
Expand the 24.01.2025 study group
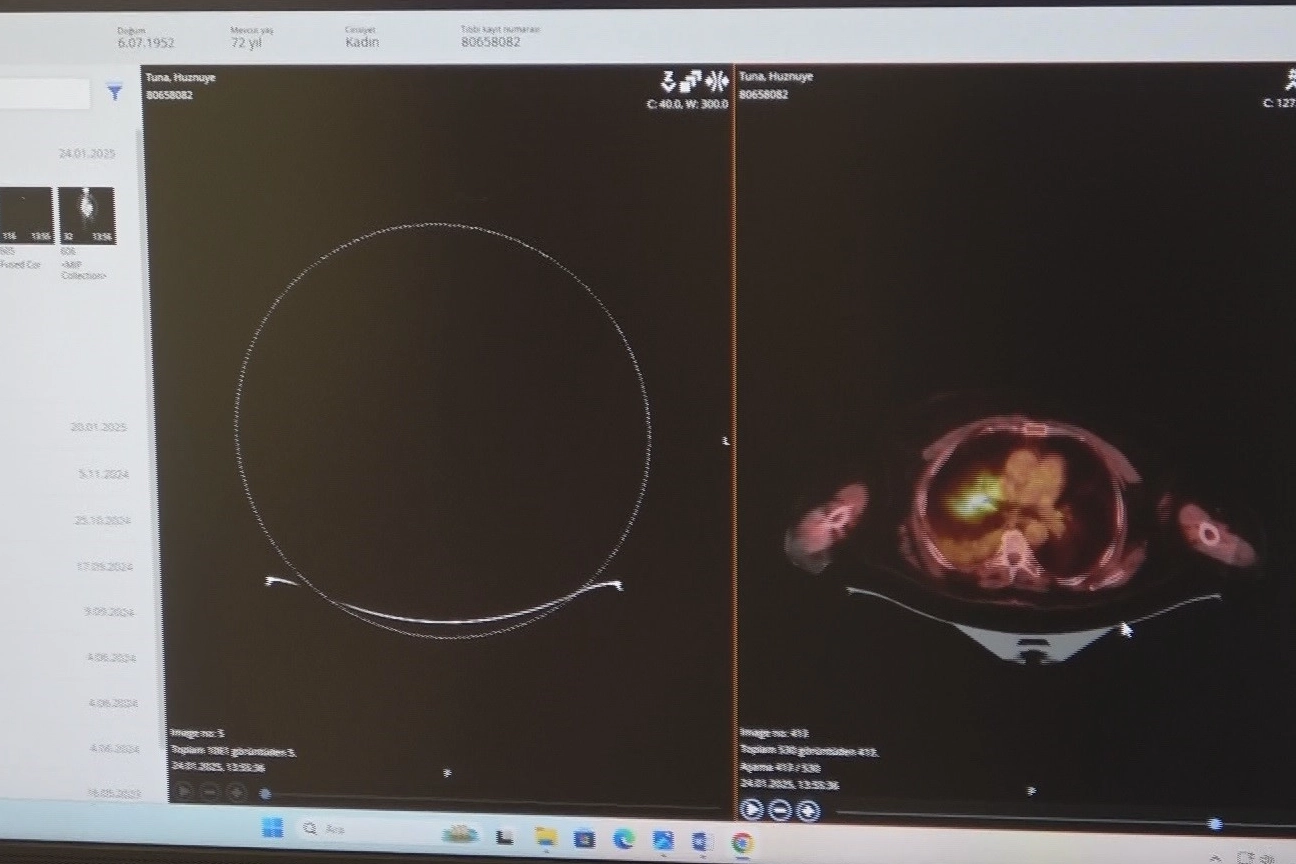87,154
